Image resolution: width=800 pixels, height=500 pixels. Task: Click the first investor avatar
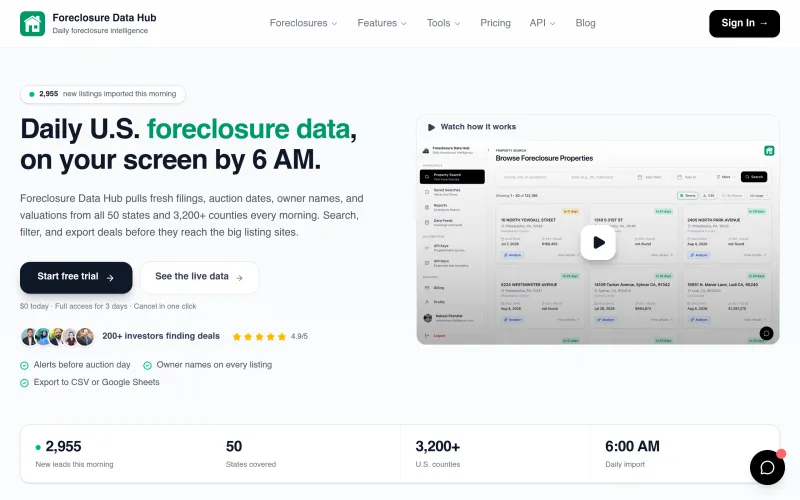click(x=29, y=337)
